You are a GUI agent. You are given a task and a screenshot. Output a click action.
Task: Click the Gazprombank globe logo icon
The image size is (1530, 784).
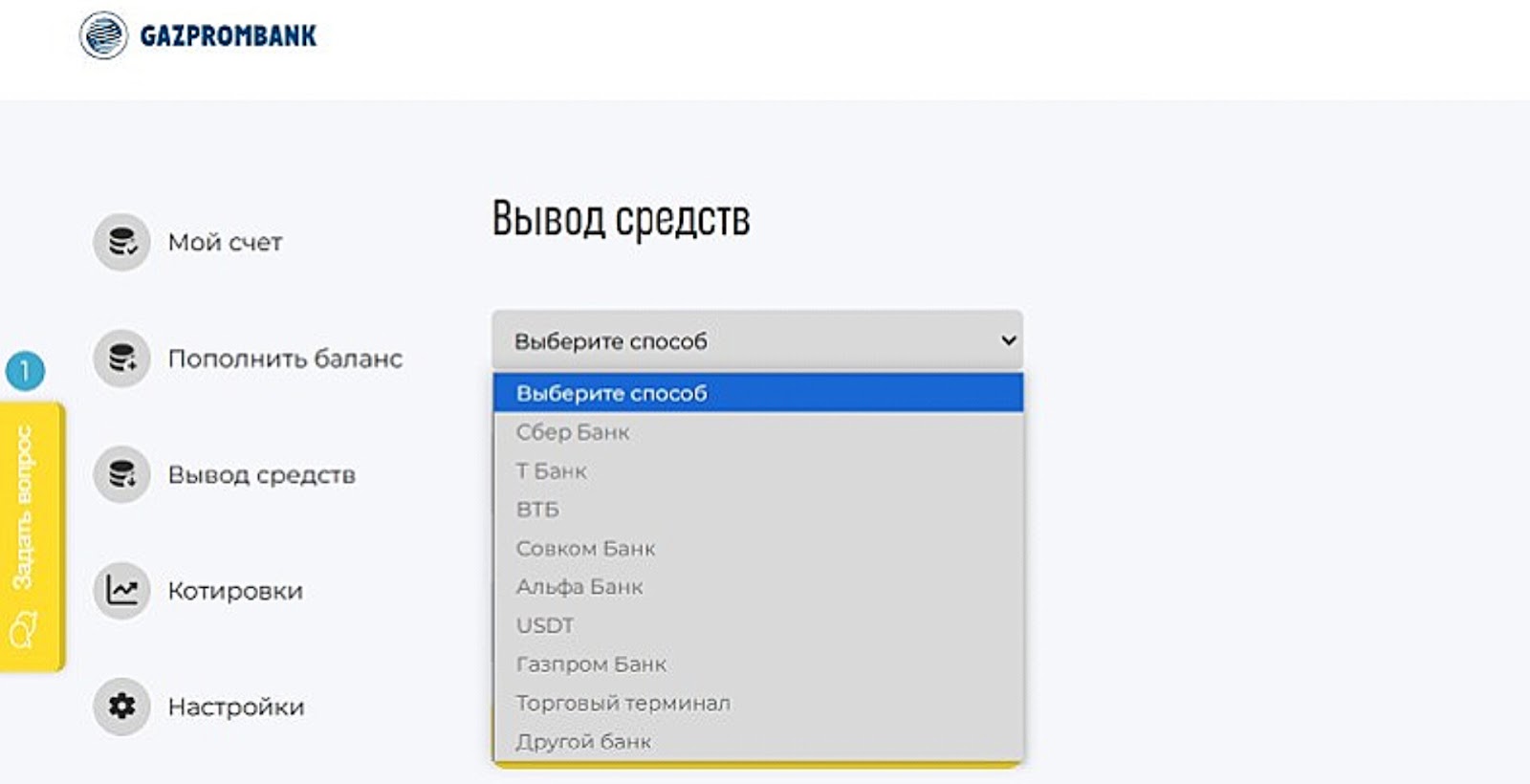103,35
